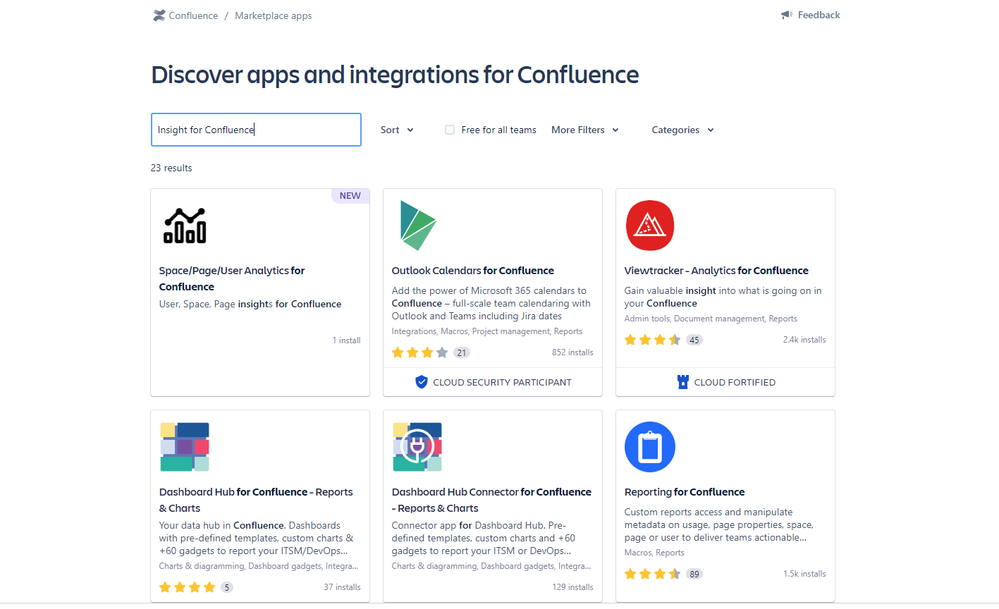This screenshot has height=609, width=999.
Task: Open Viewtracker - Analytics for Confluence title
Action: (716, 271)
